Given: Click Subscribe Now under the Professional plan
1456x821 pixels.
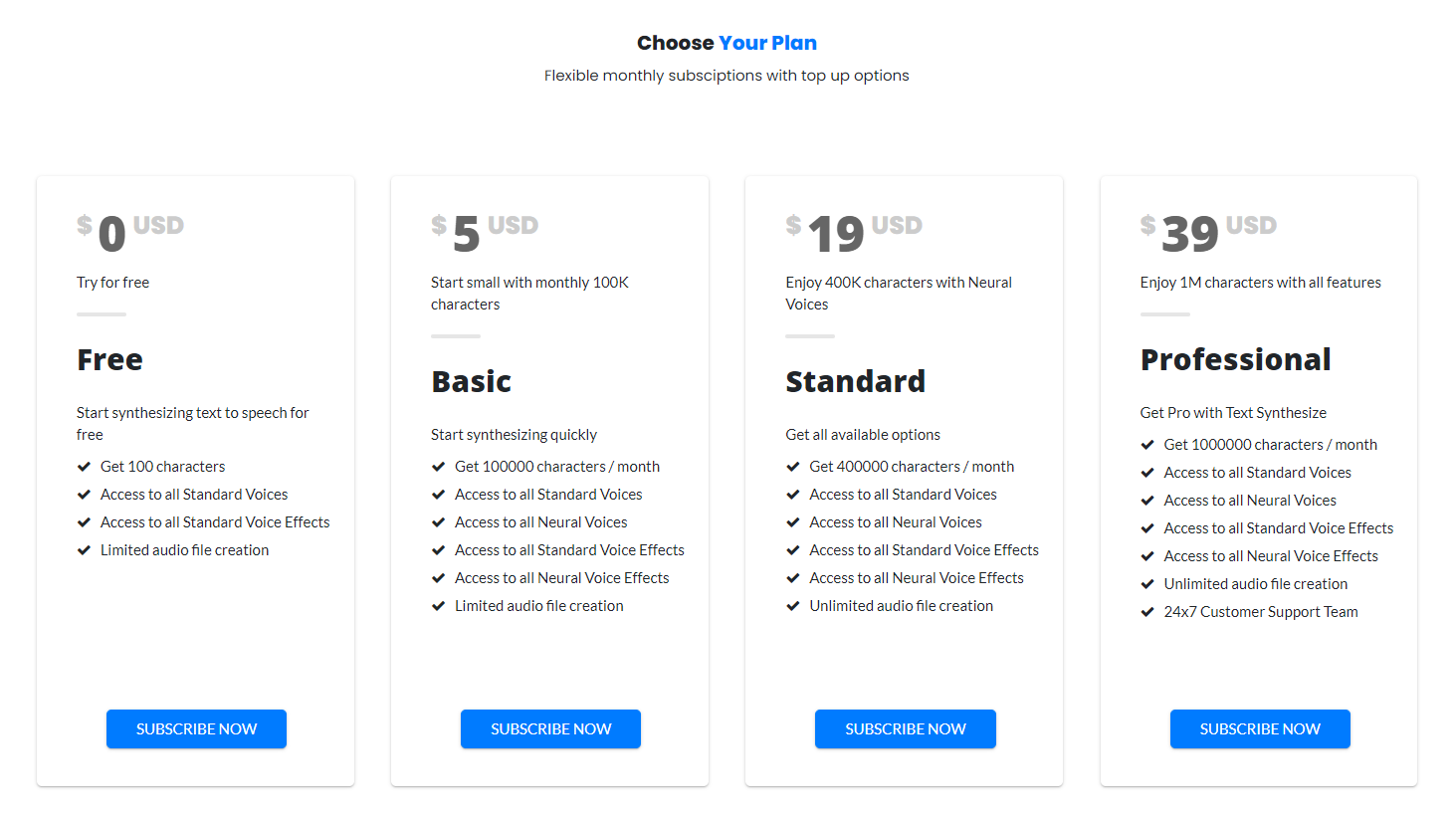Looking at the screenshot, I should tap(1259, 728).
